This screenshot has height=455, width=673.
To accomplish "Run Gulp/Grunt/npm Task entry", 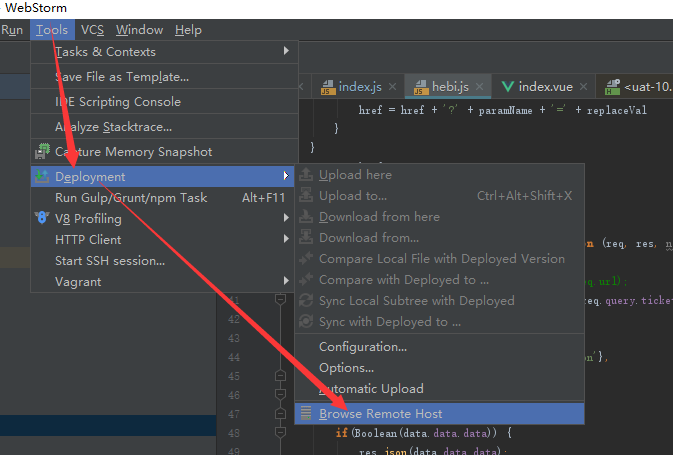I will tap(162, 197).
